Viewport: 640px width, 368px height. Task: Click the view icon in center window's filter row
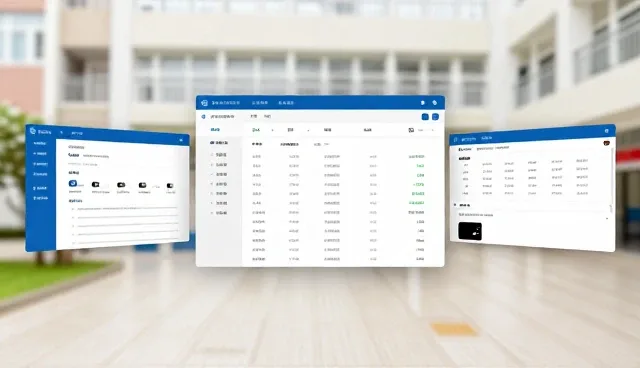pyautogui.click(x=411, y=130)
